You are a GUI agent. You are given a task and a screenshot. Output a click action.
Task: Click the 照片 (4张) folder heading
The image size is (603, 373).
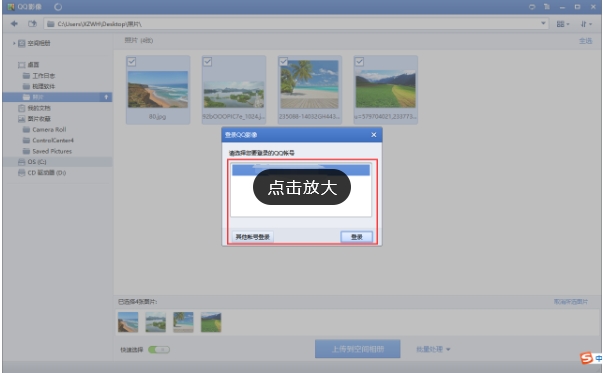pyautogui.click(x=138, y=40)
